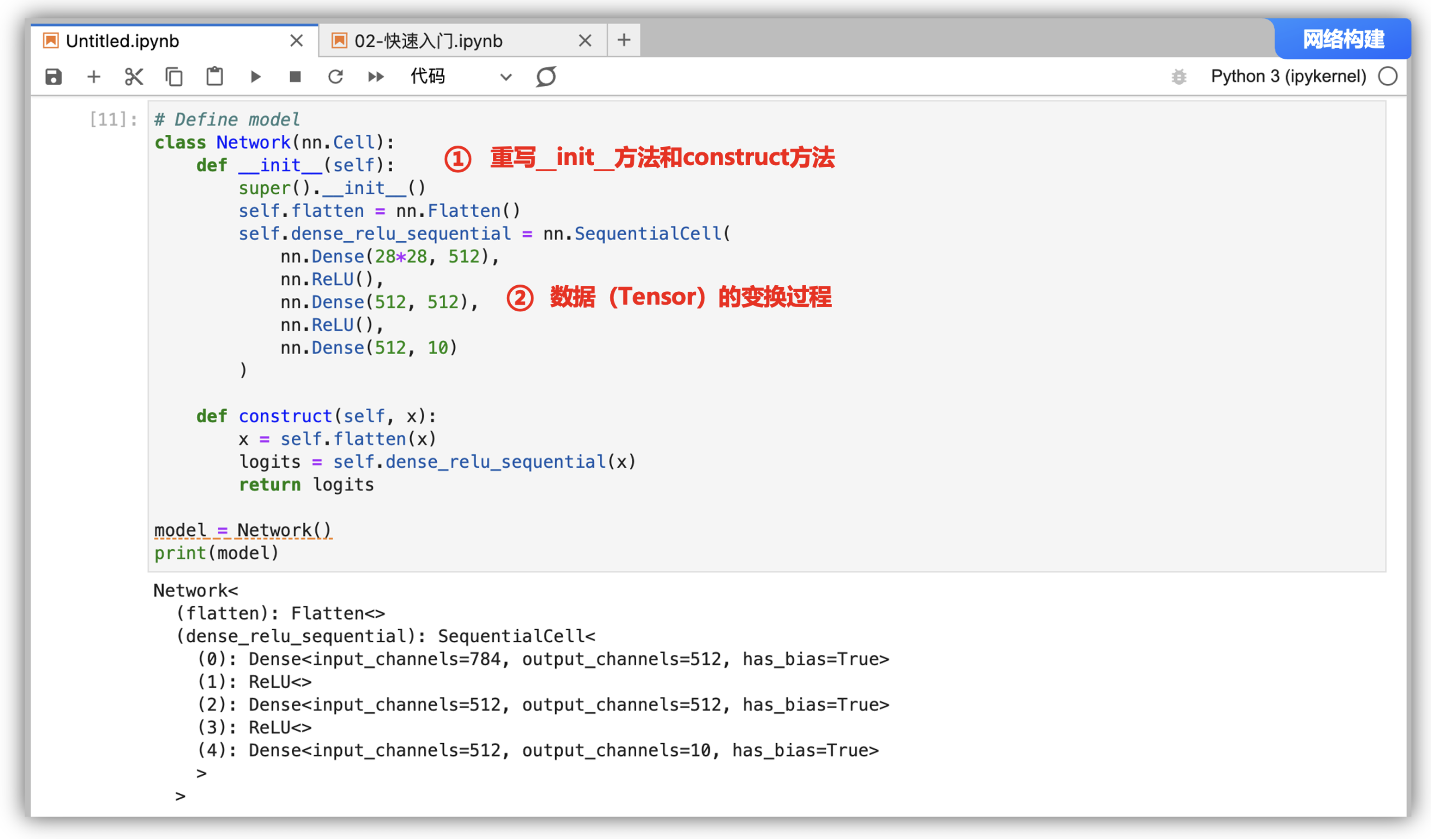Paste a cell from the clipboard

point(215,77)
